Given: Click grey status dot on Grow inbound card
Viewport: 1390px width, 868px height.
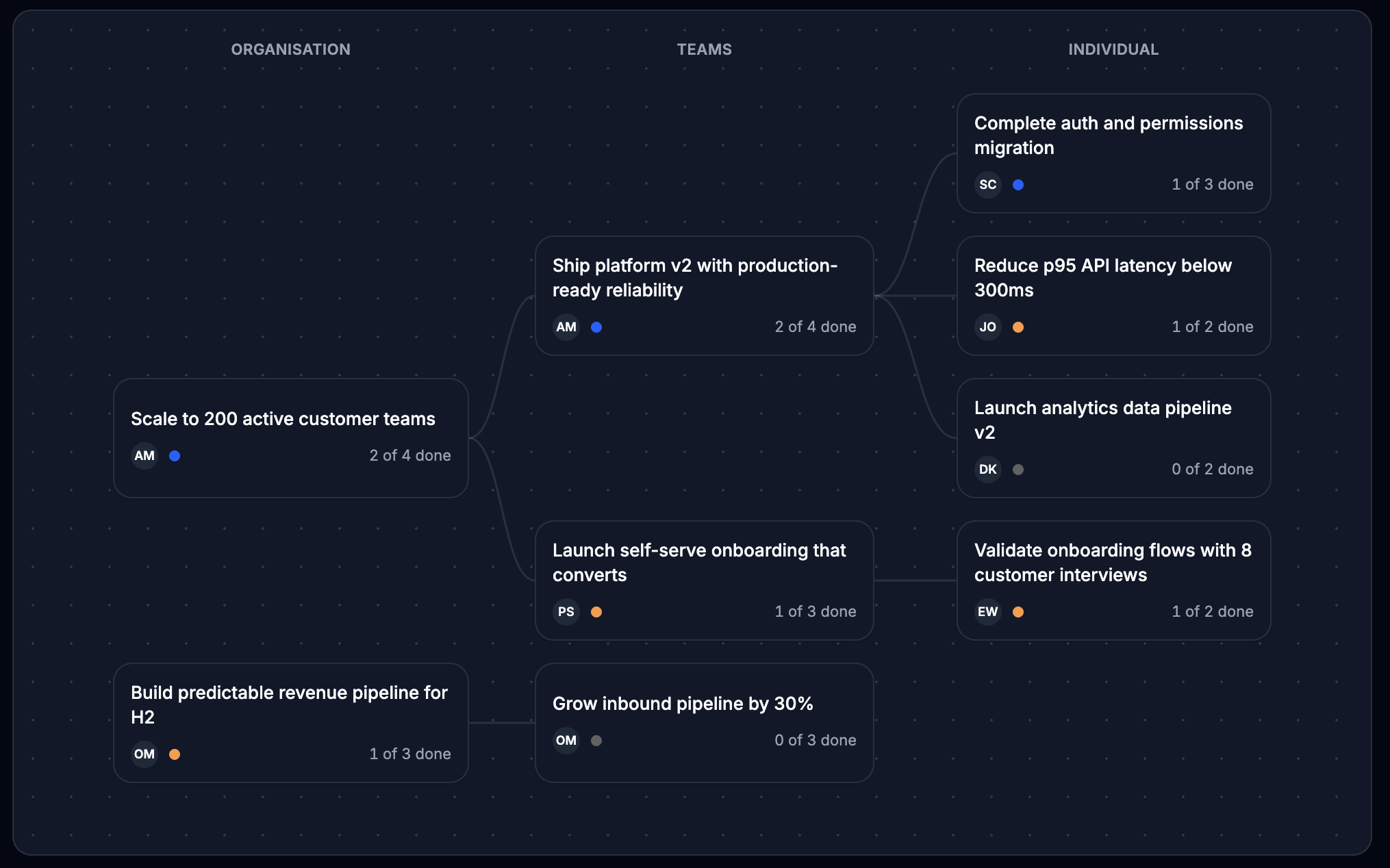Looking at the screenshot, I should pyautogui.click(x=596, y=741).
